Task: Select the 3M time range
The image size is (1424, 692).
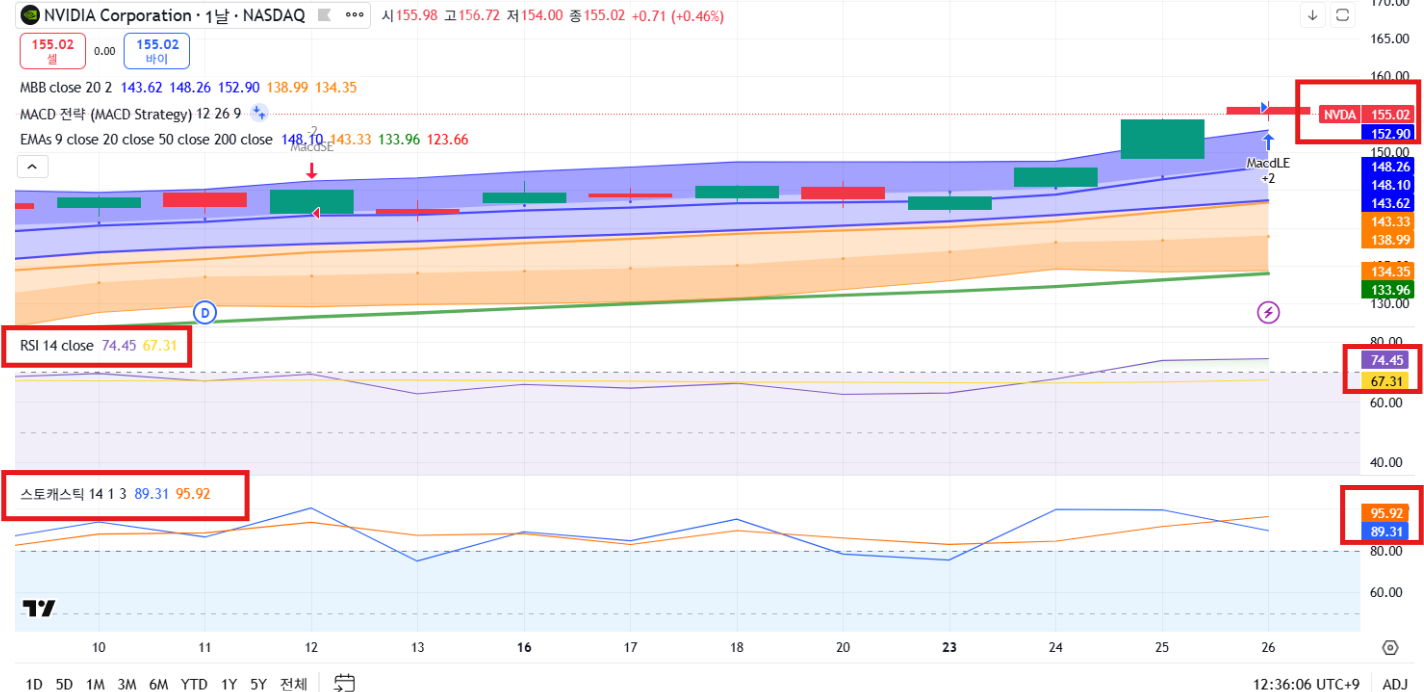Action: pos(126,684)
